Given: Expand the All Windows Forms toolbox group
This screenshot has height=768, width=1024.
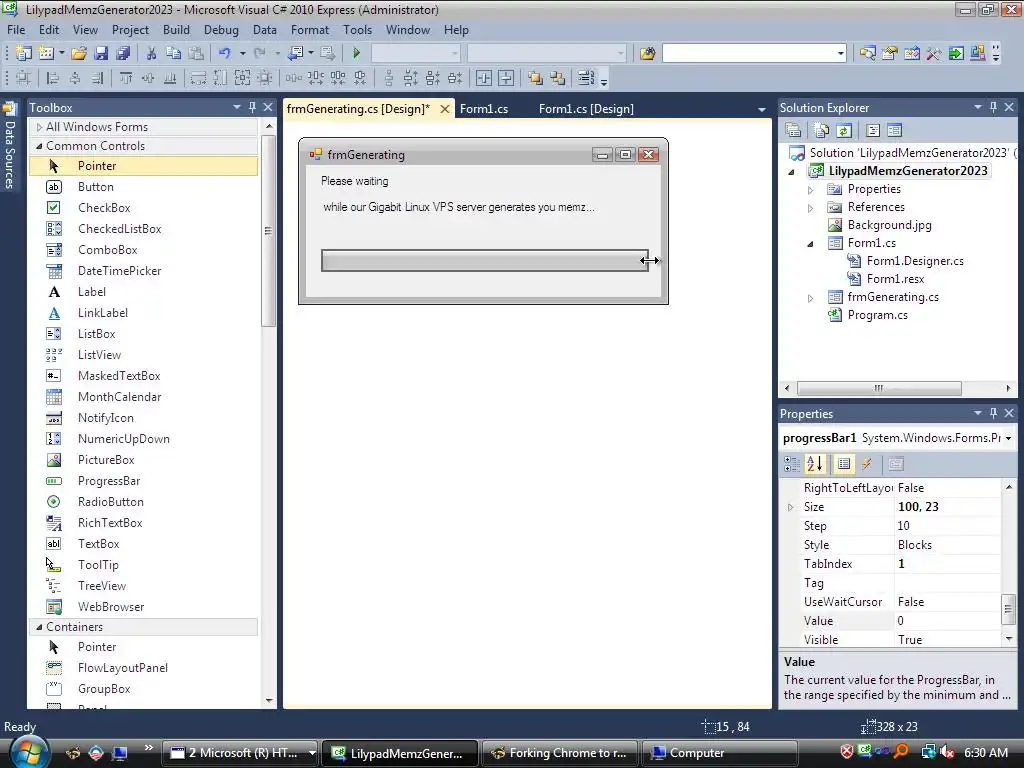Looking at the screenshot, I should pyautogui.click(x=39, y=127).
